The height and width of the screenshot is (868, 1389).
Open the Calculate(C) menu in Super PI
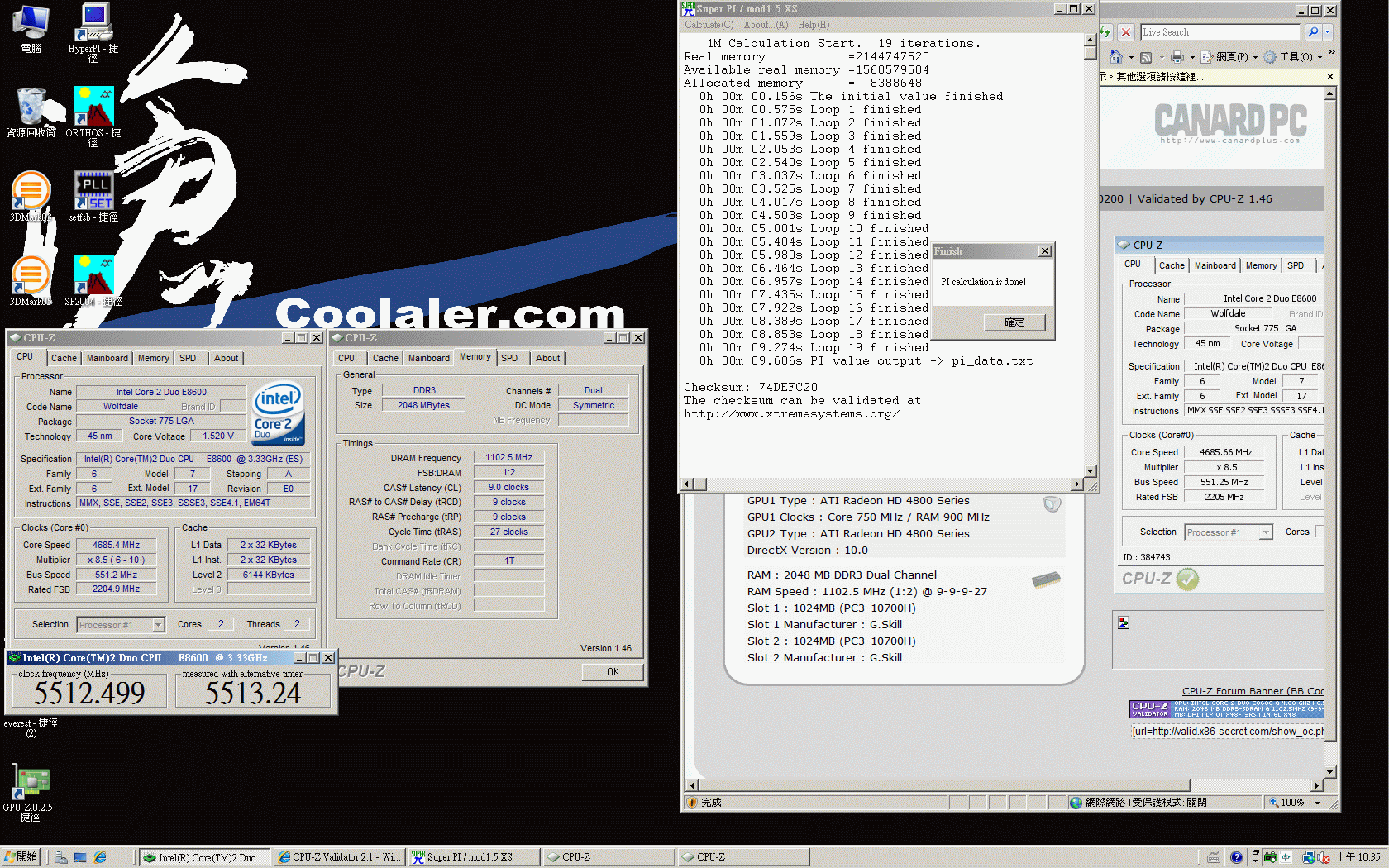pyautogui.click(x=708, y=25)
